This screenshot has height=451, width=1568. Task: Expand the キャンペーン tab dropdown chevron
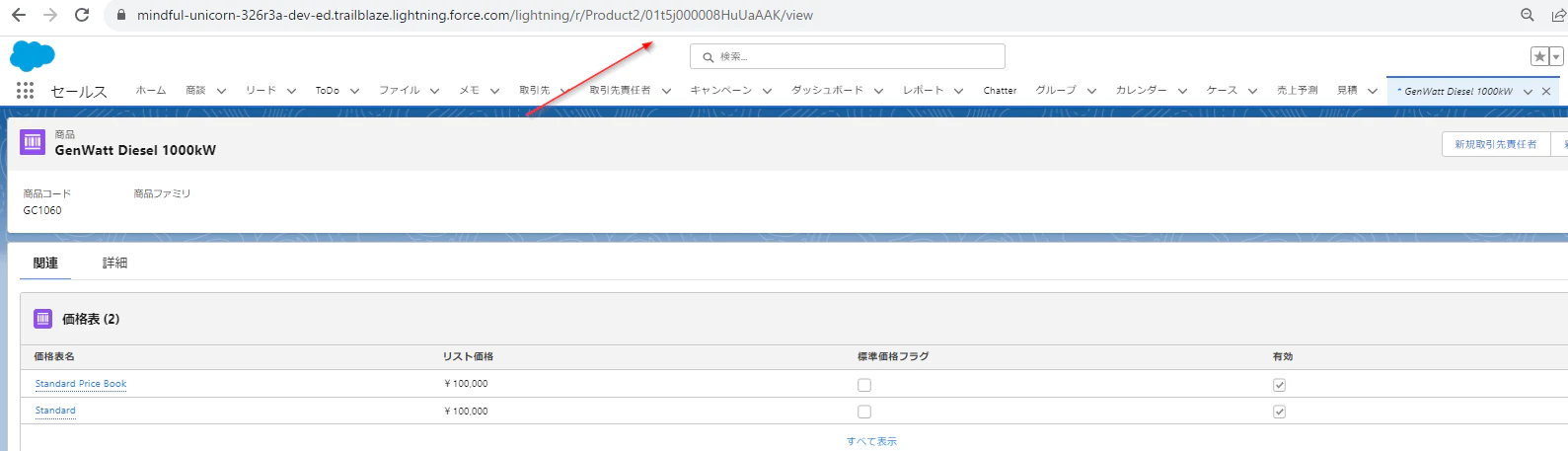767,91
